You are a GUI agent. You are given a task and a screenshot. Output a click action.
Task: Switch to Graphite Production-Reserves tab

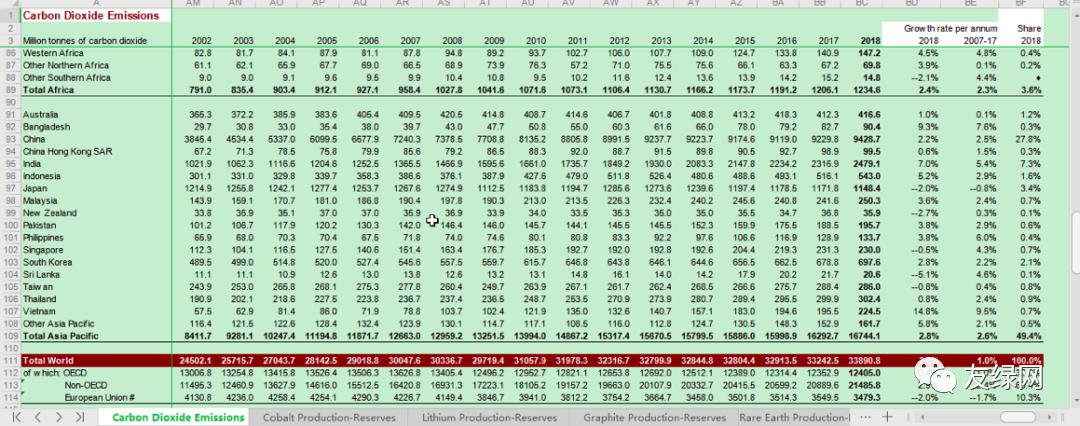654,417
